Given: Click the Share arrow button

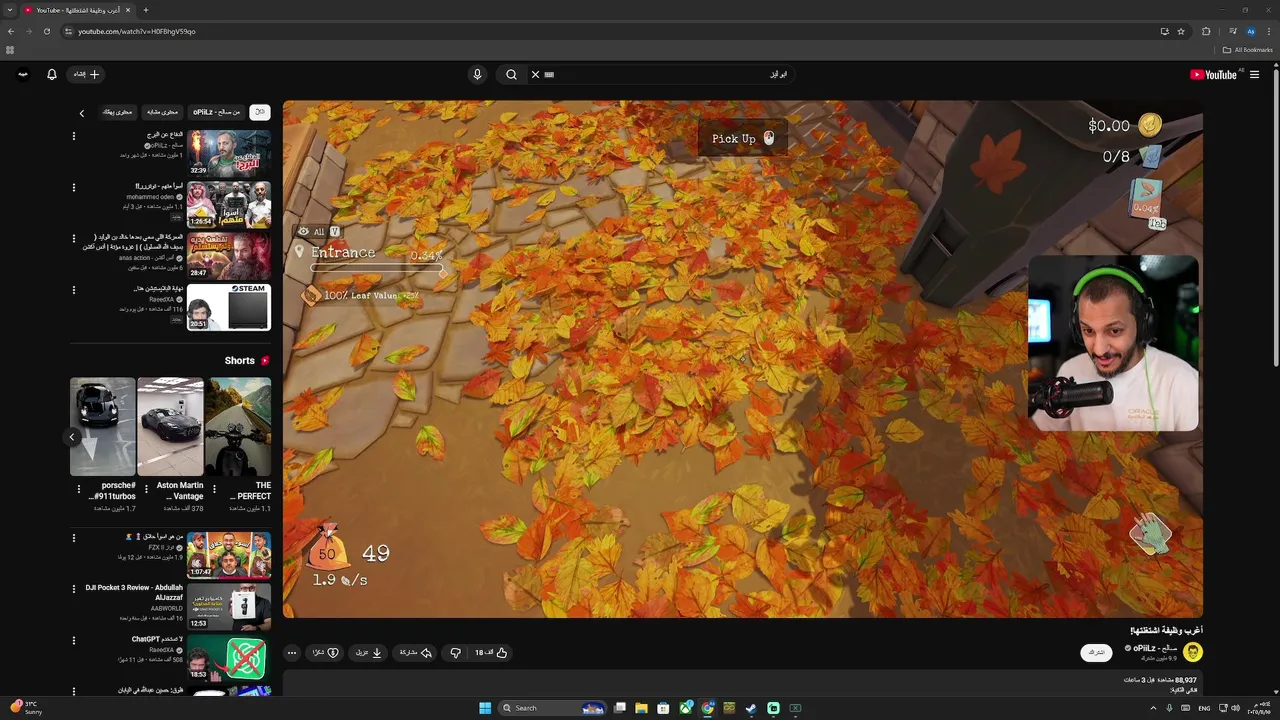Looking at the screenshot, I should 415,653.
